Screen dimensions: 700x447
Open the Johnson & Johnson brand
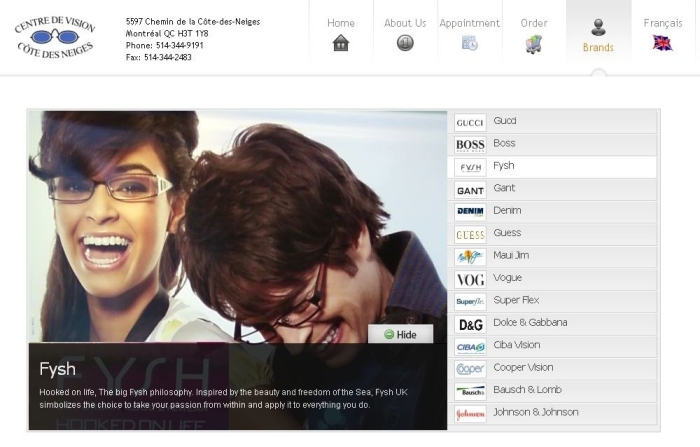535,413
